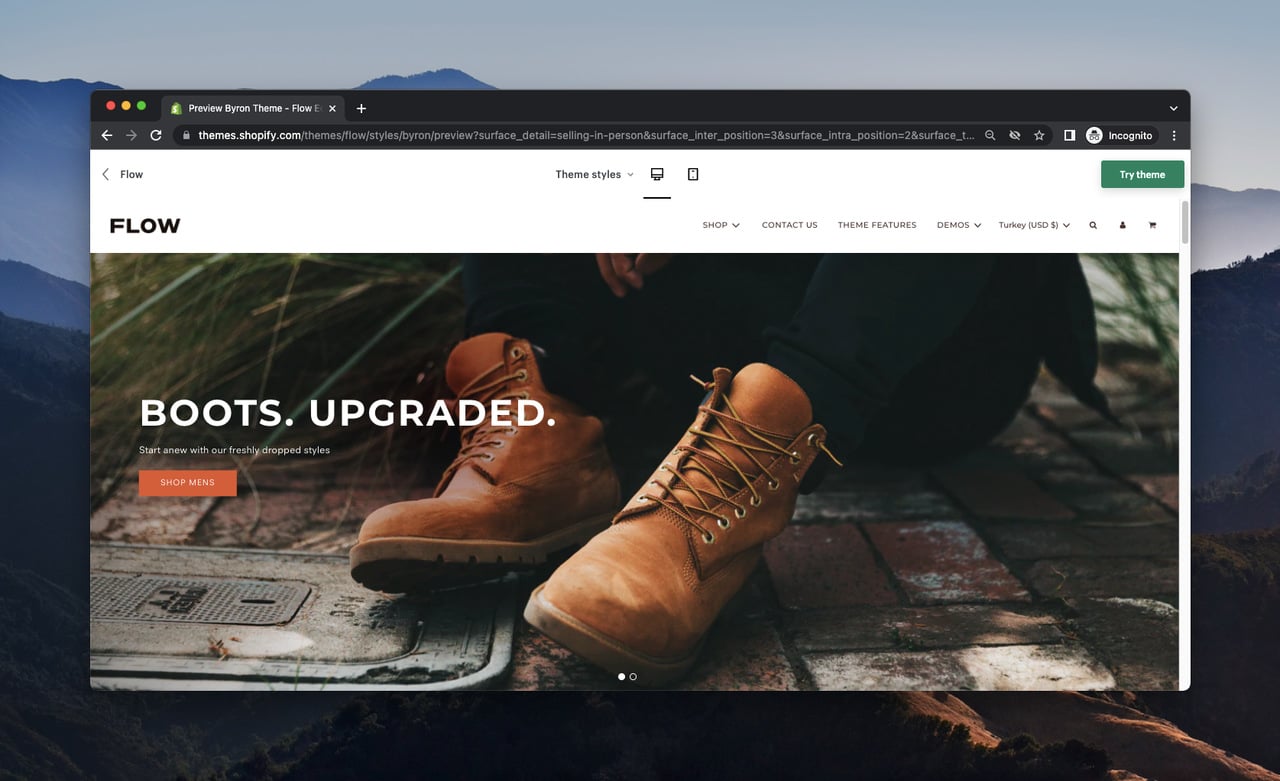This screenshot has height=781, width=1280.
Task: Click the third-party cookies blocked eye icon
Action: tap(1015, 135)
